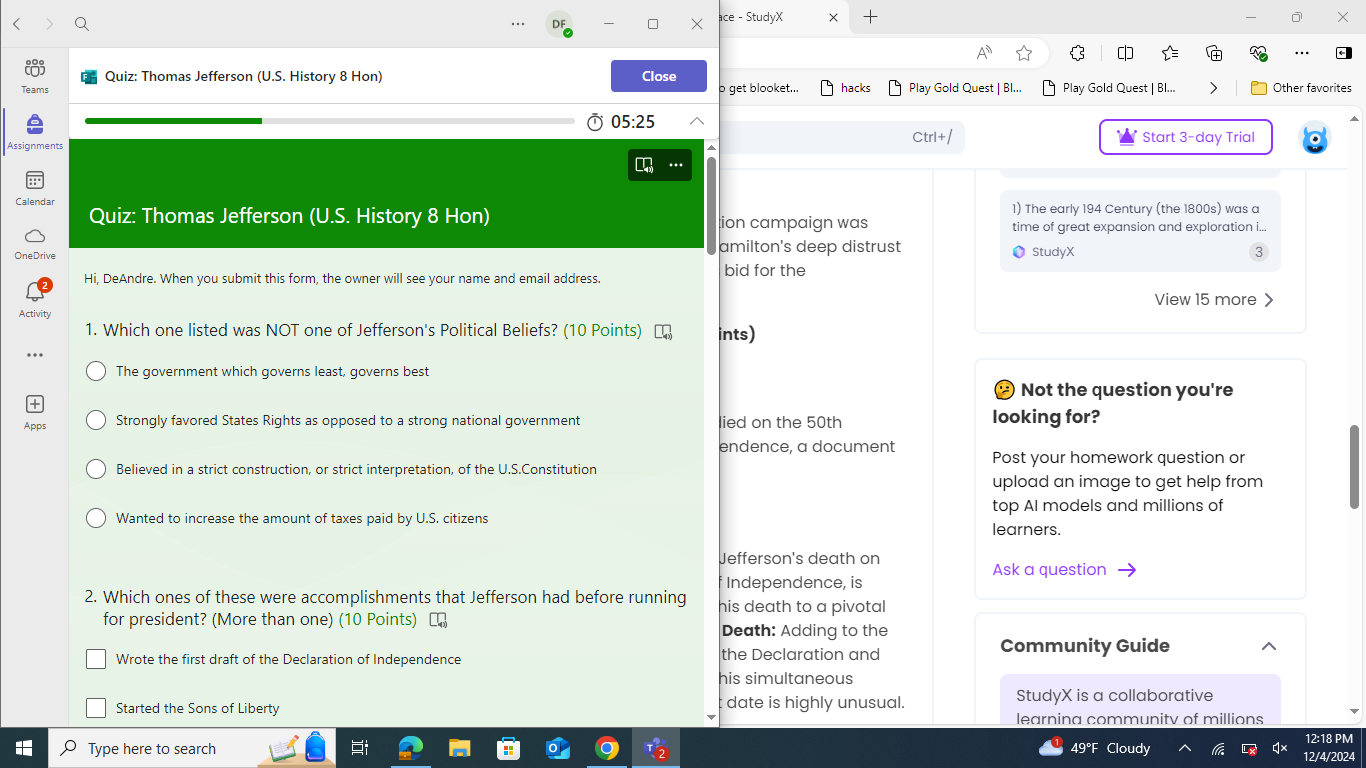This screenshot has height=768, width=1366.
Task: Open the 'hacks' bookmark in Edge
Action: 845,88
